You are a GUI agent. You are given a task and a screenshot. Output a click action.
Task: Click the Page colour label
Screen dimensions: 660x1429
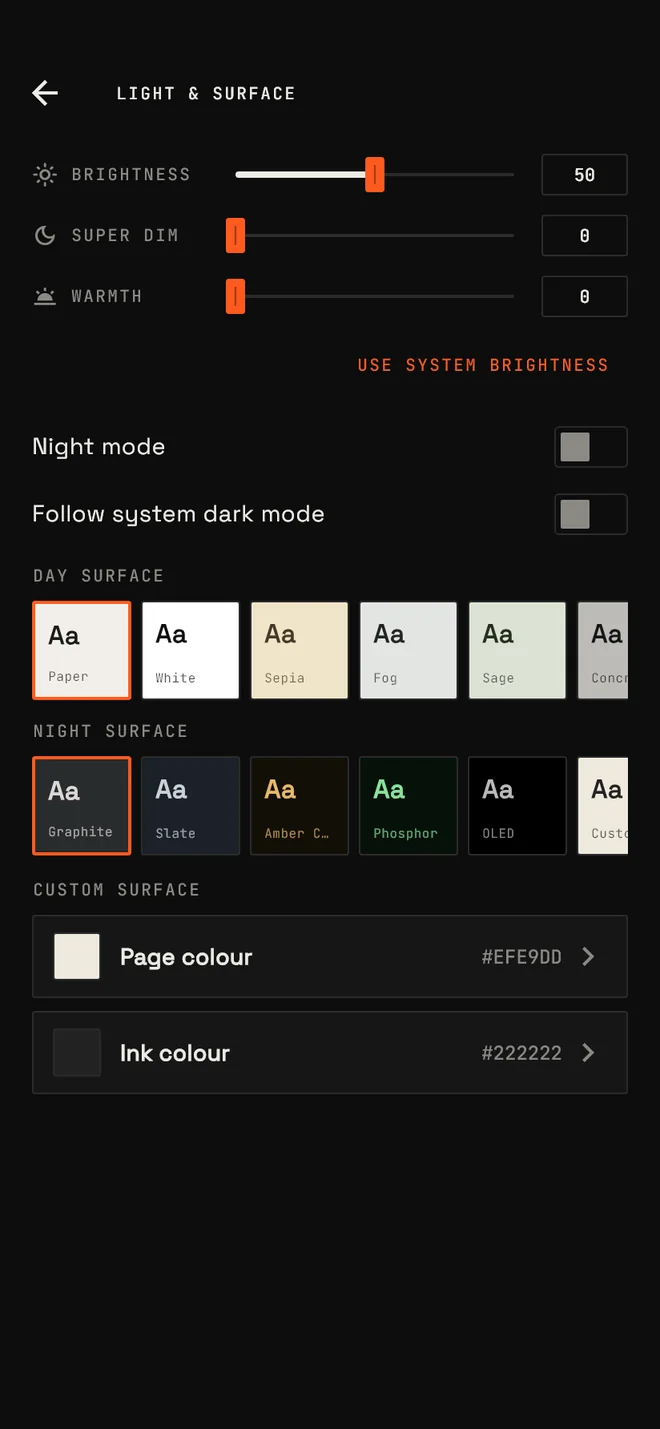click(x=186, y=957)
